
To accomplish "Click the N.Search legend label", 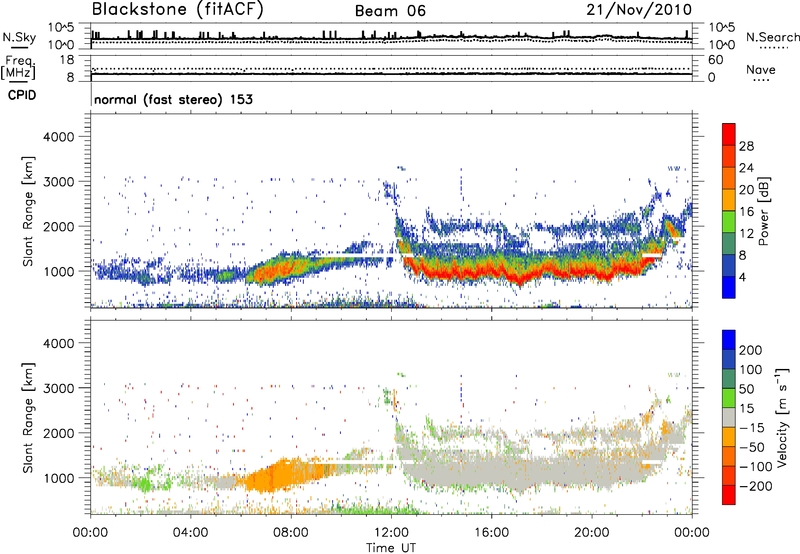I will (772, 37).
